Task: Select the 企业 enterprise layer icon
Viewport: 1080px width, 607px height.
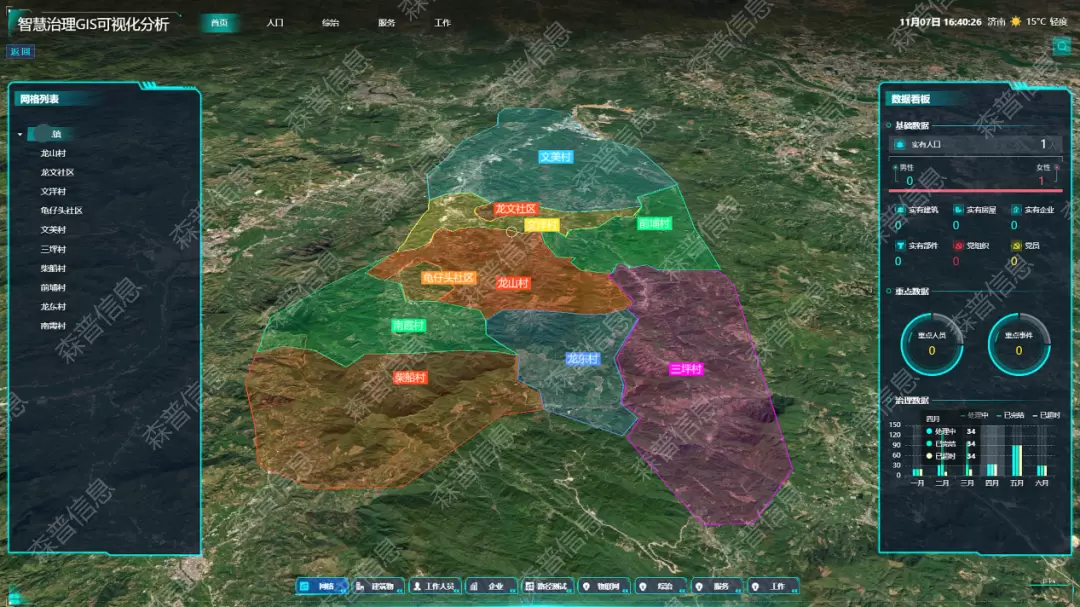Action: [x=473, y=586]
